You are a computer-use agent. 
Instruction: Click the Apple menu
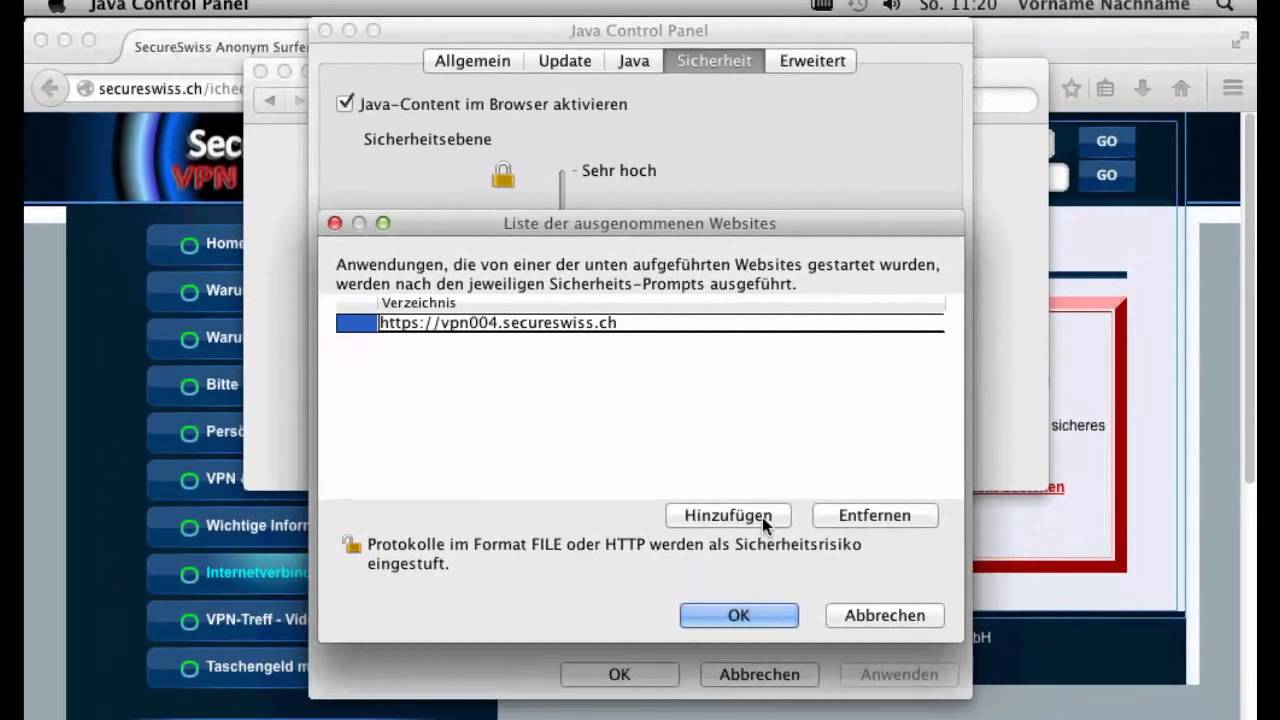56,5
